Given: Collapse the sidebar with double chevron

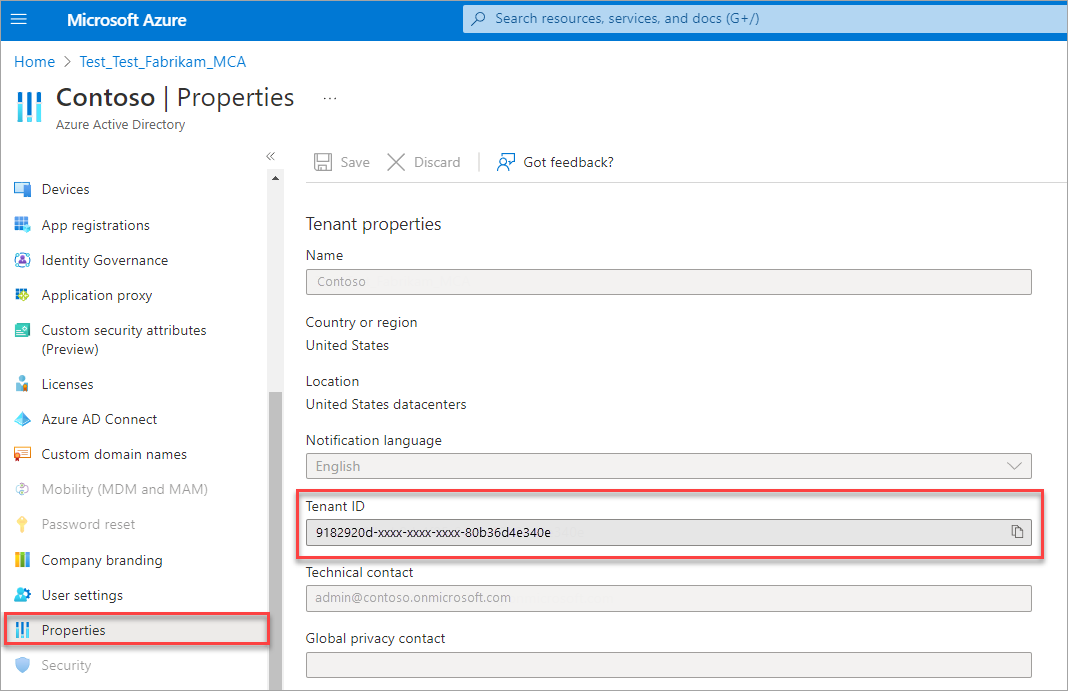Looking at the screenshot, I should tap(270, 156).
